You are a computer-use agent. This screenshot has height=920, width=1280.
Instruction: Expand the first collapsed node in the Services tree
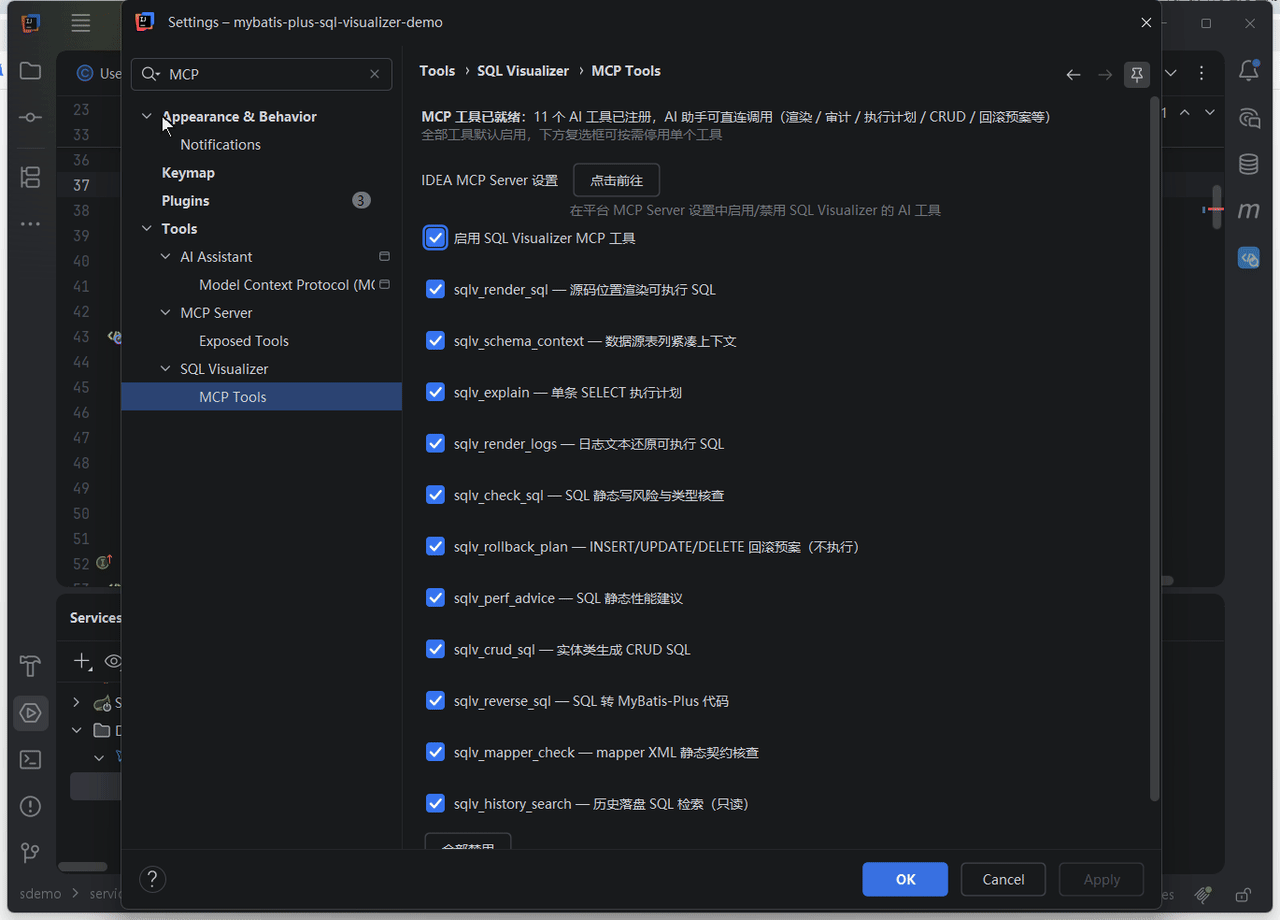76,703
